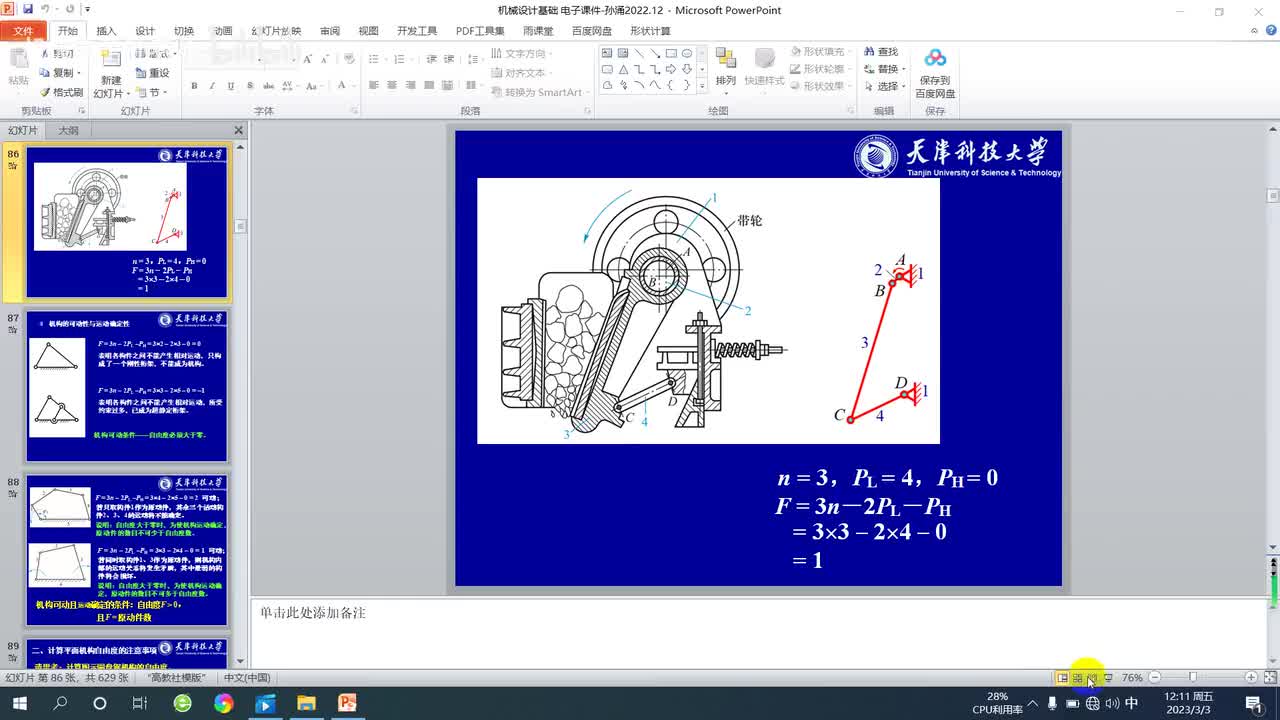
Task: Select the Text Box shape in gallery
Action: pyautogui.click(x=607, y=54)
